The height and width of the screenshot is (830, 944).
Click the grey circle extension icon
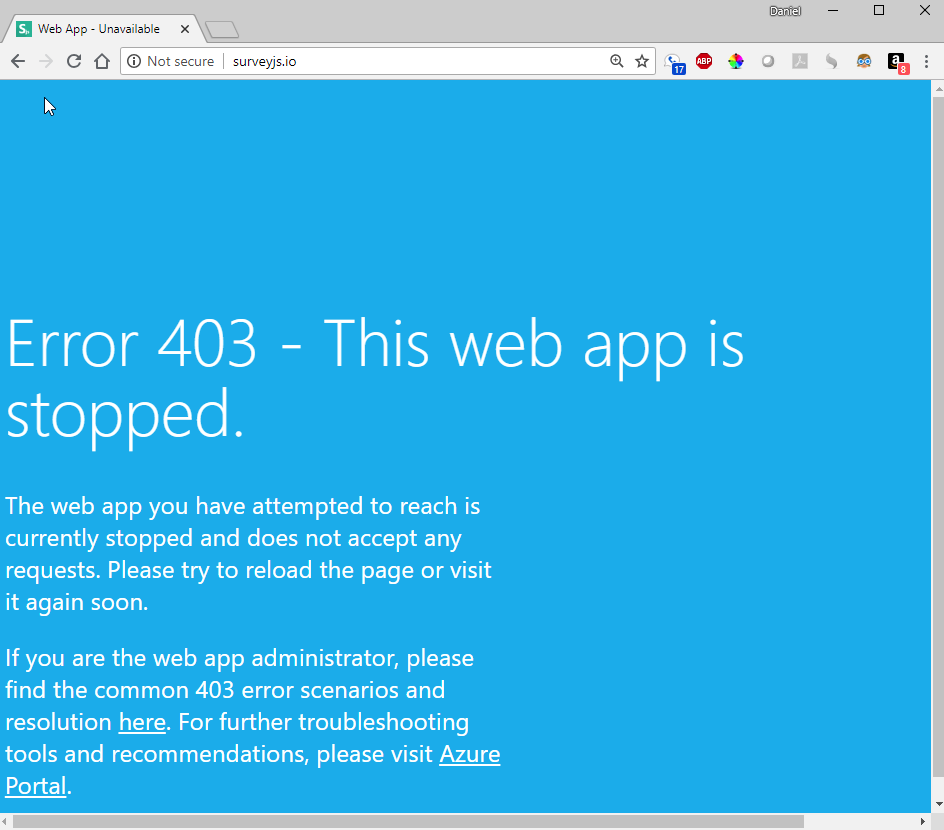pos(768,61)
